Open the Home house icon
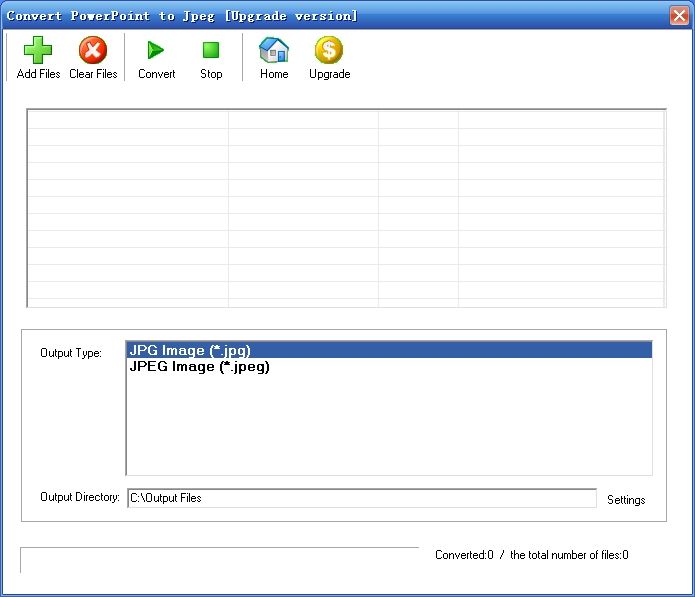 coord(274,51)
